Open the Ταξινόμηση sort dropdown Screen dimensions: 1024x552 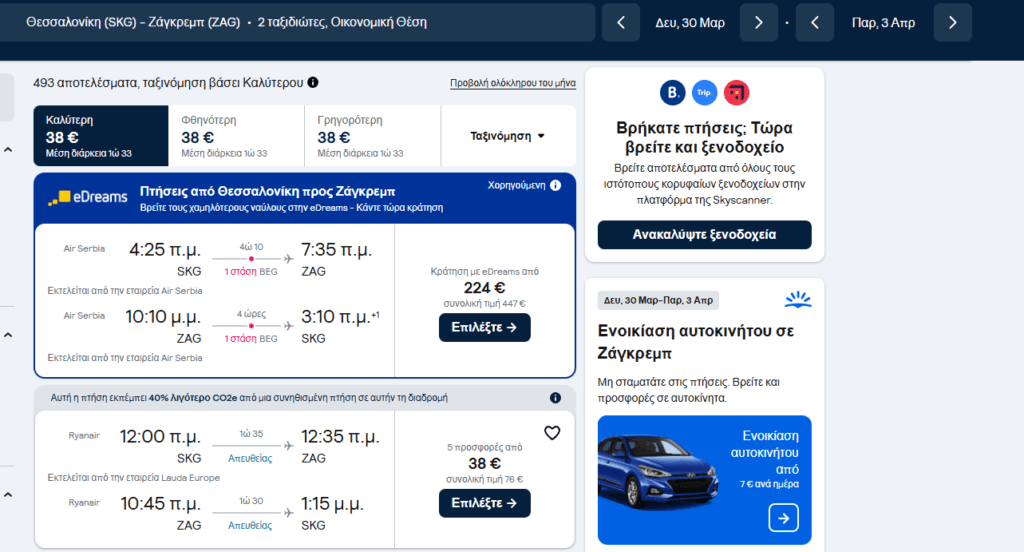tap(508, 136)
